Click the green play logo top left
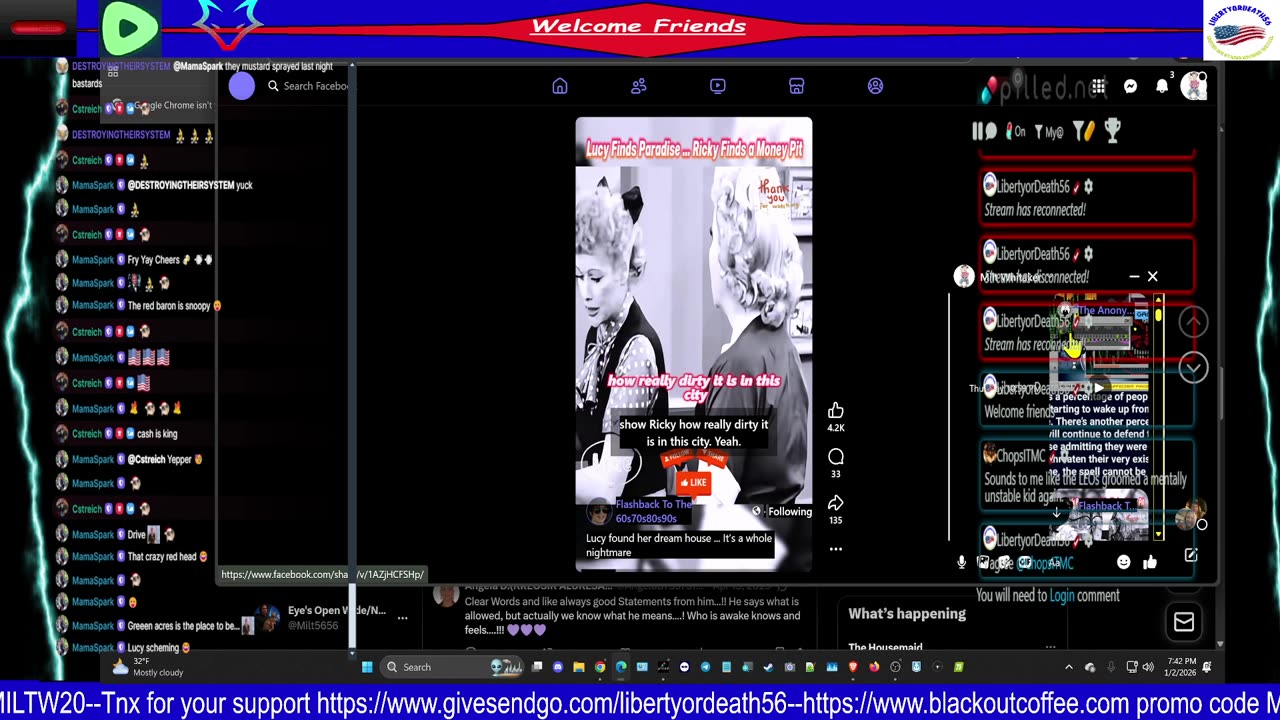This screenshot has height=720, width=1280. [x=130, y=27]
